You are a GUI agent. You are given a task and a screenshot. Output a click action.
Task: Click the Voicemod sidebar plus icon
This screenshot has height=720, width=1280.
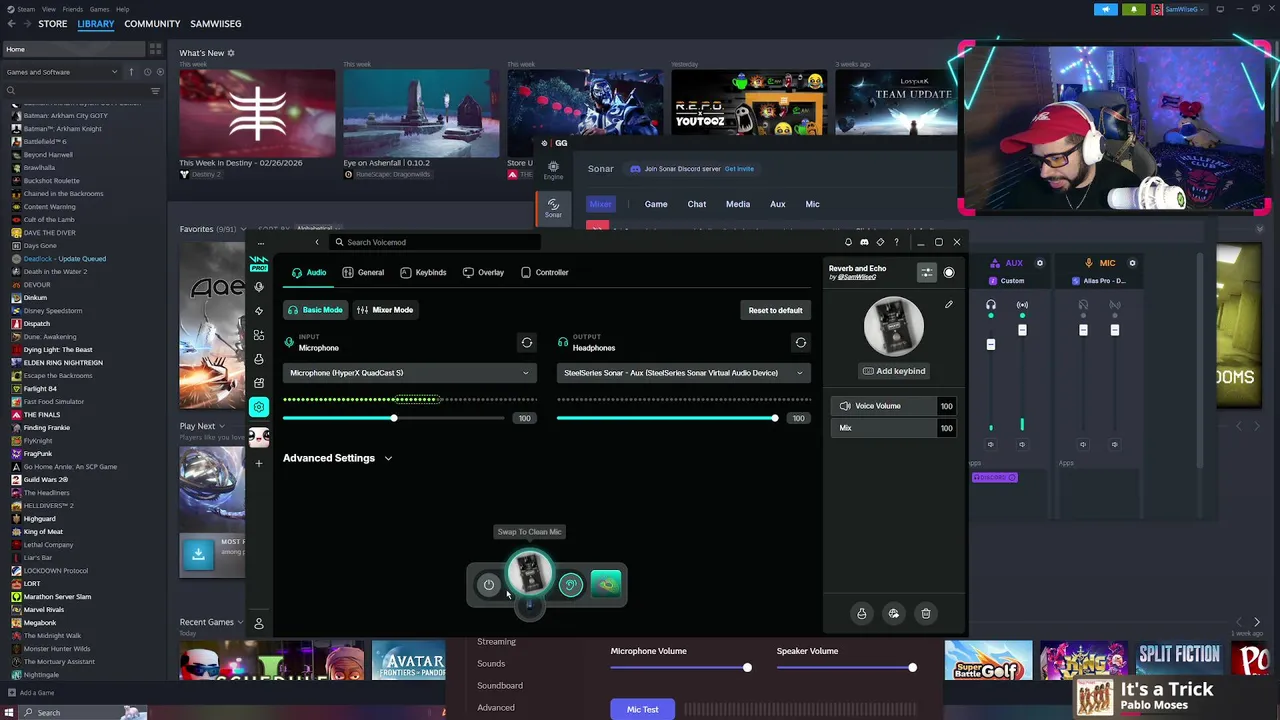[259, 463]
